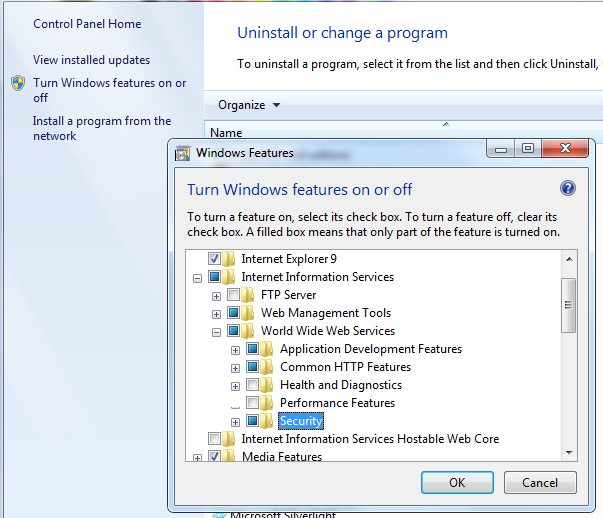Open the View installed updates link
This screenshot has width=603, height=518.
(x=91, y=60)
